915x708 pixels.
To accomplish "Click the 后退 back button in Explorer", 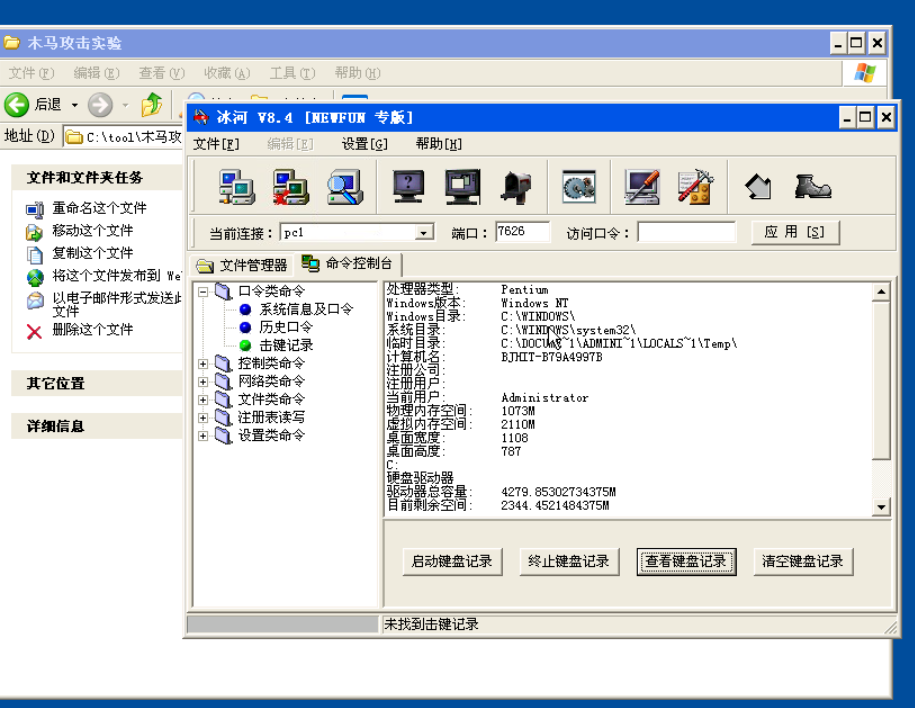I will 33,104.
